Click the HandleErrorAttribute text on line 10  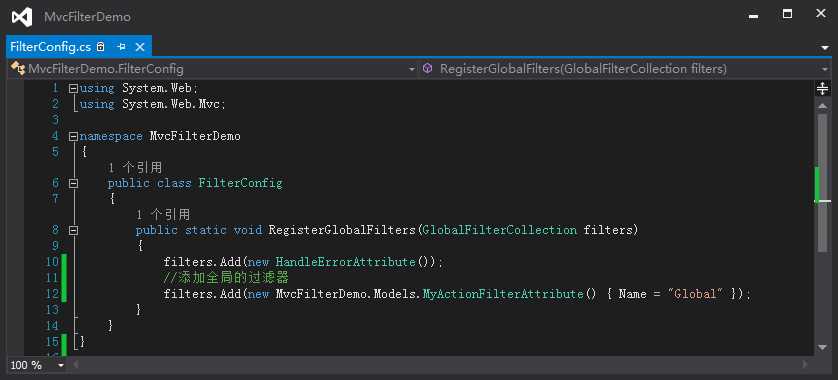pos(346,262)
